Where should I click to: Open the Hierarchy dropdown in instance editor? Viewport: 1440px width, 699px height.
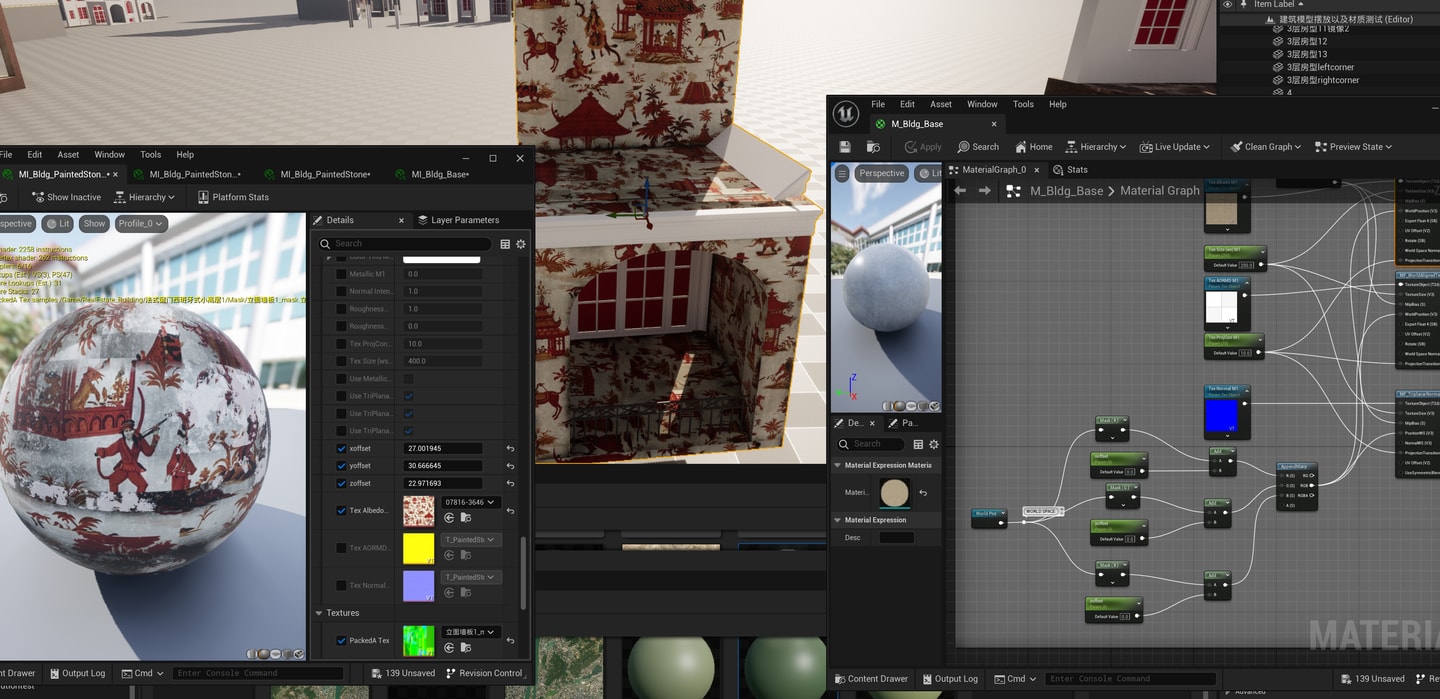click(x=145, y=197)
